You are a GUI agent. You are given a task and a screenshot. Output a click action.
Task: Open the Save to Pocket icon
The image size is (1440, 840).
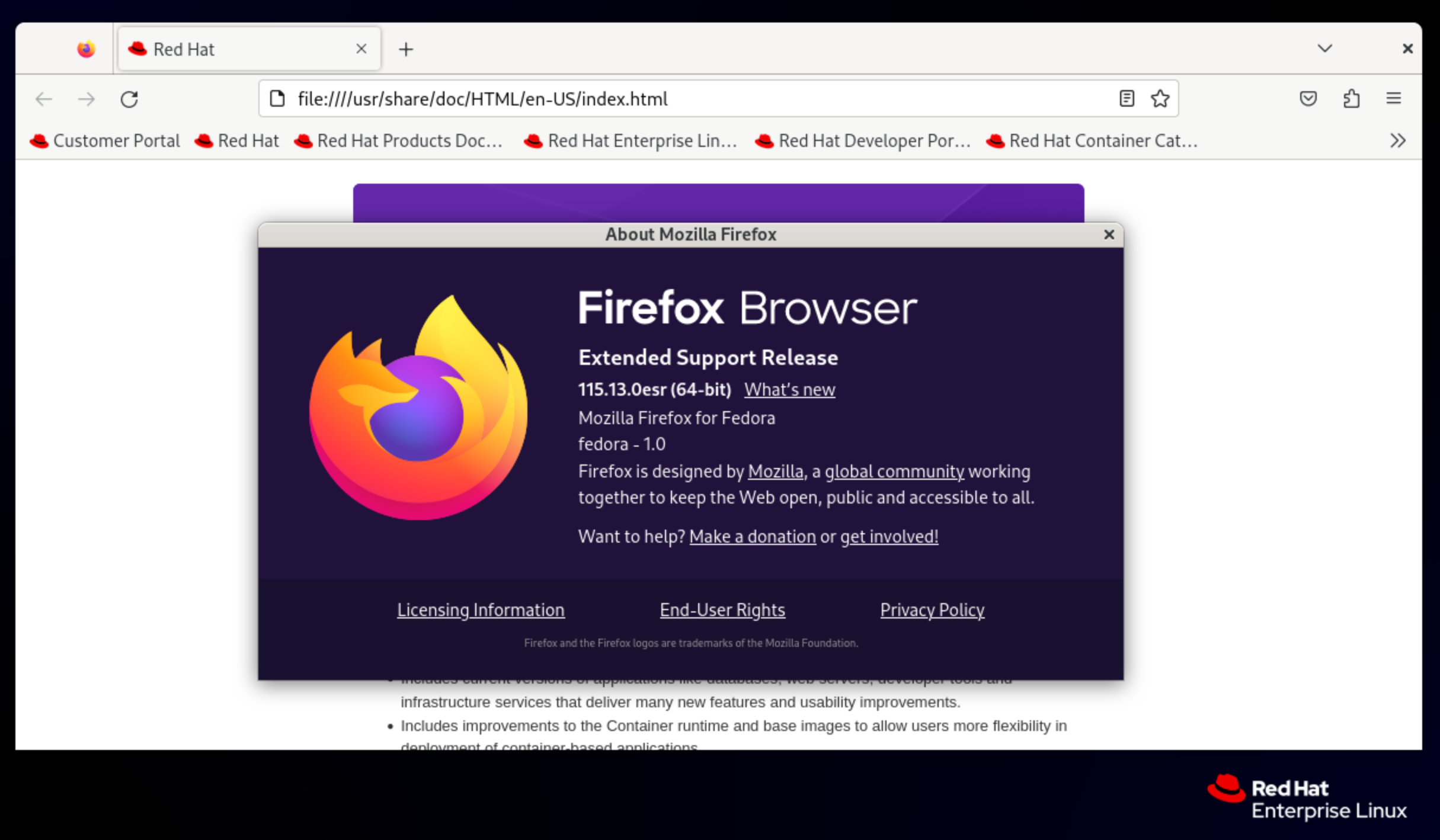coord(1308,98)
